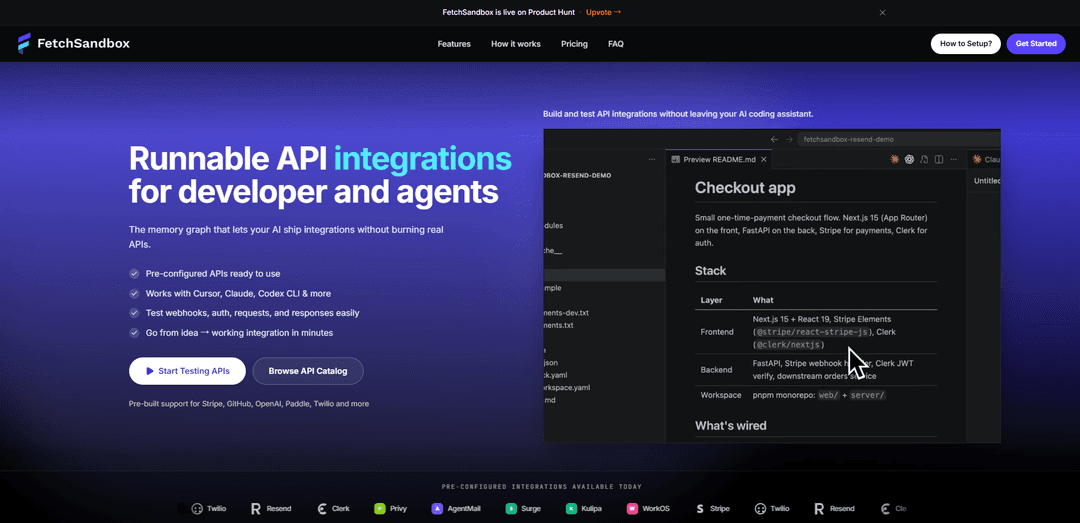Dismiss the Product Hunt announcement banner
The width and height of the screenshot is (1080, 523).
tap(882, 12)
